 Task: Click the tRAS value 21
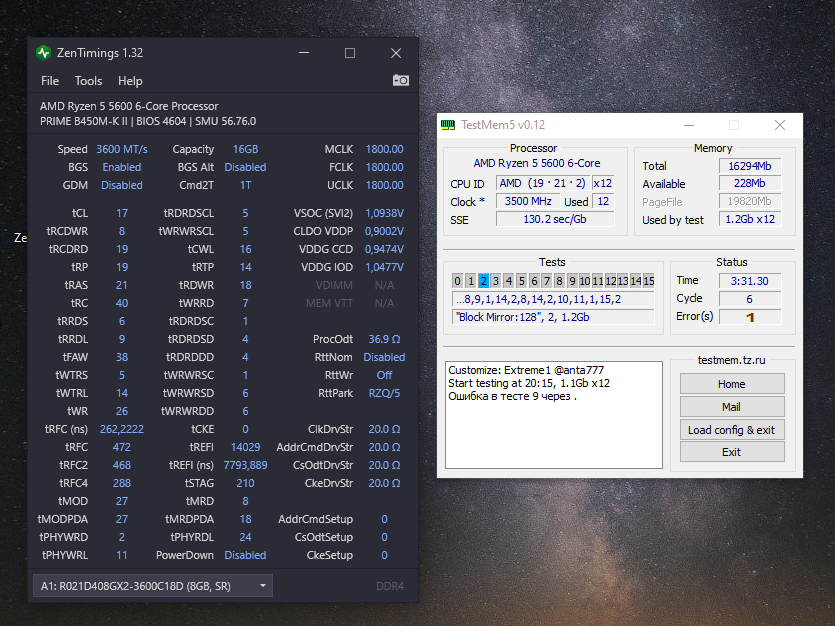pos(122,285)
